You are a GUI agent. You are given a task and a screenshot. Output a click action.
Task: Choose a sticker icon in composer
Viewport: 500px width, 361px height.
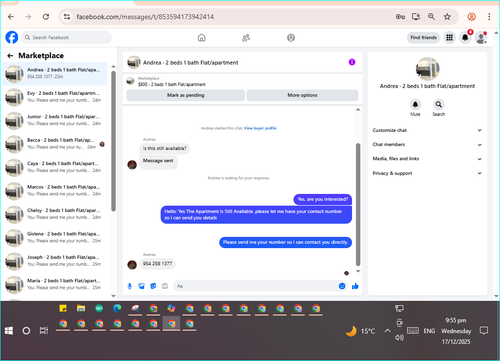point(153,286)
